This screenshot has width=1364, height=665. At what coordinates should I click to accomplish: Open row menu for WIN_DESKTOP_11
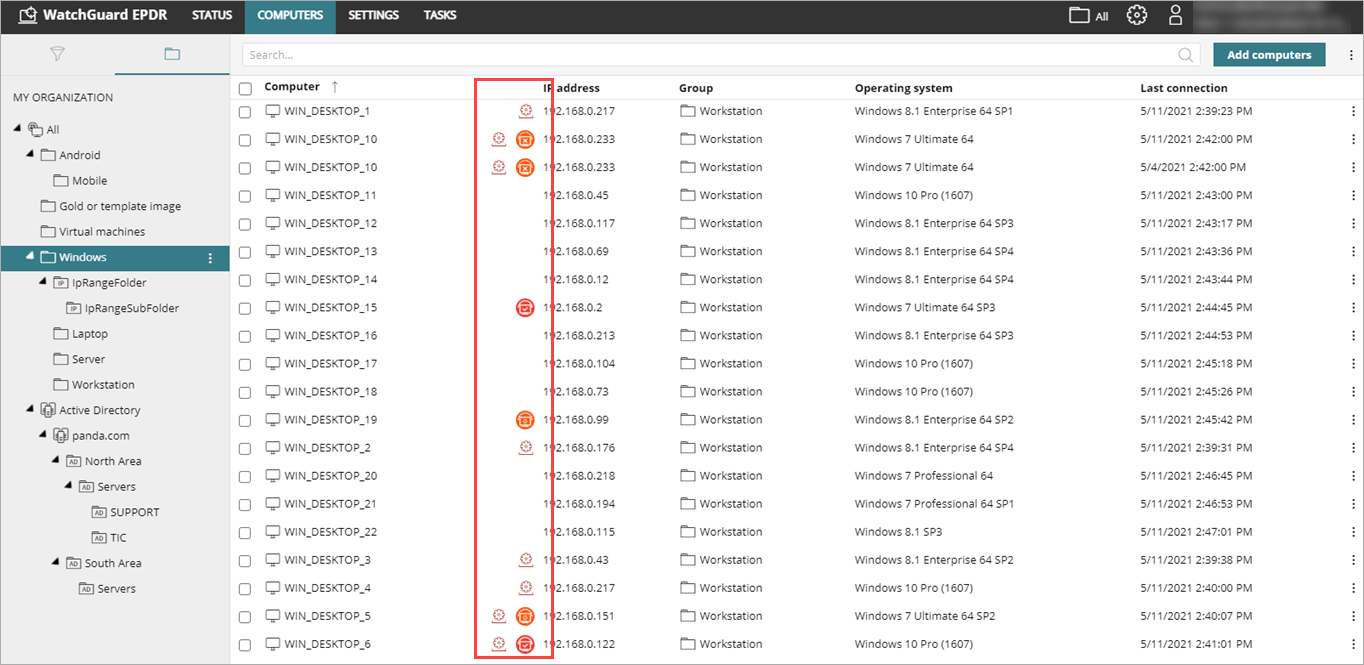point(1355,195)
